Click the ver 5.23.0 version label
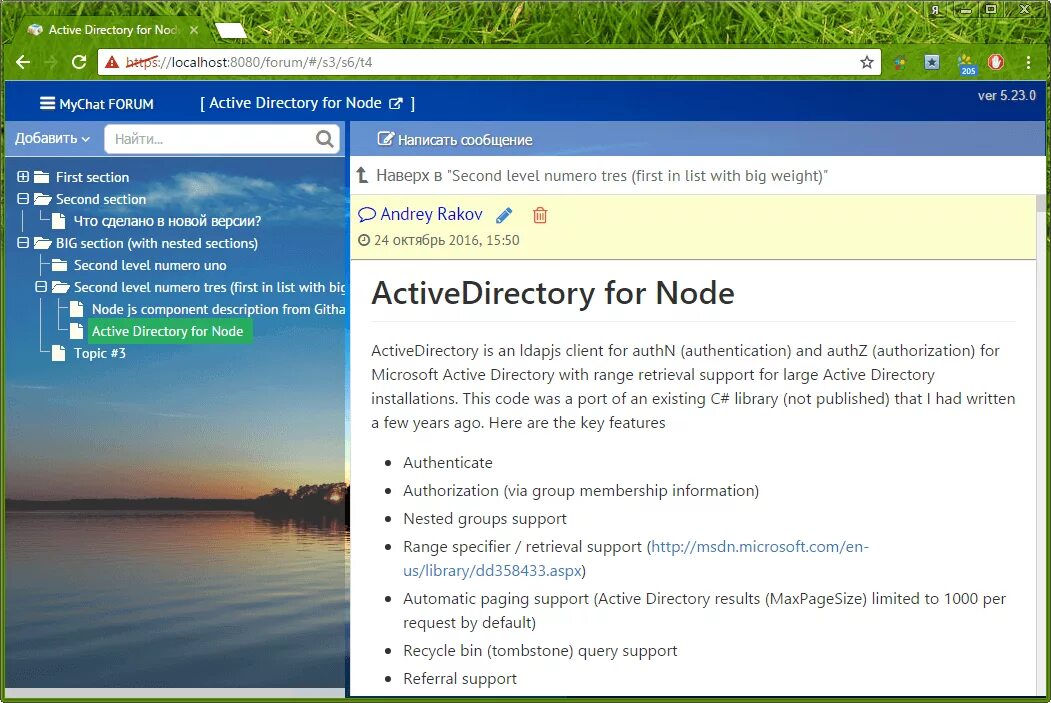This screenshot has width=1051, height=703. (1007, 95)
